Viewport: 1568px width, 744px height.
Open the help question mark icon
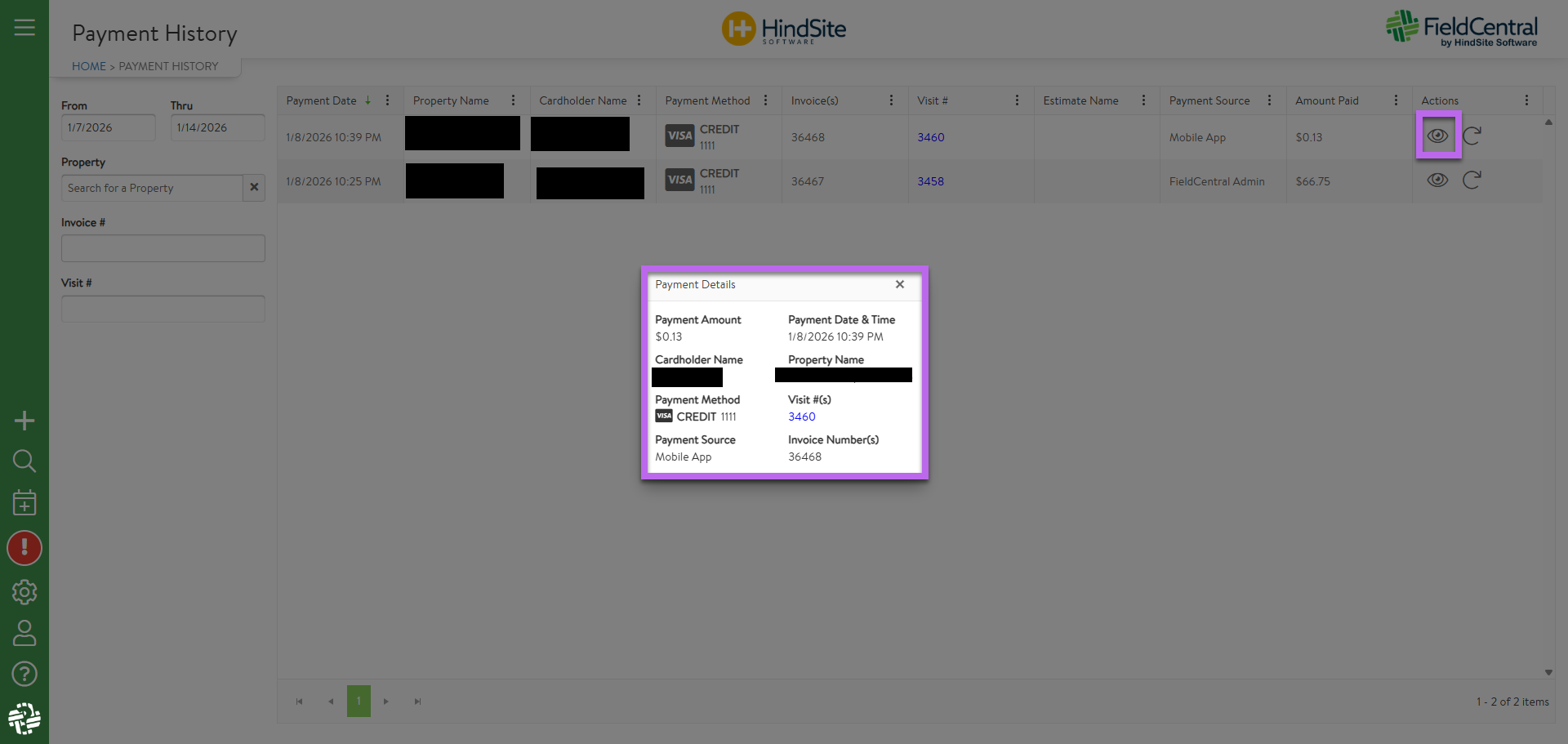tap(24, 674)
